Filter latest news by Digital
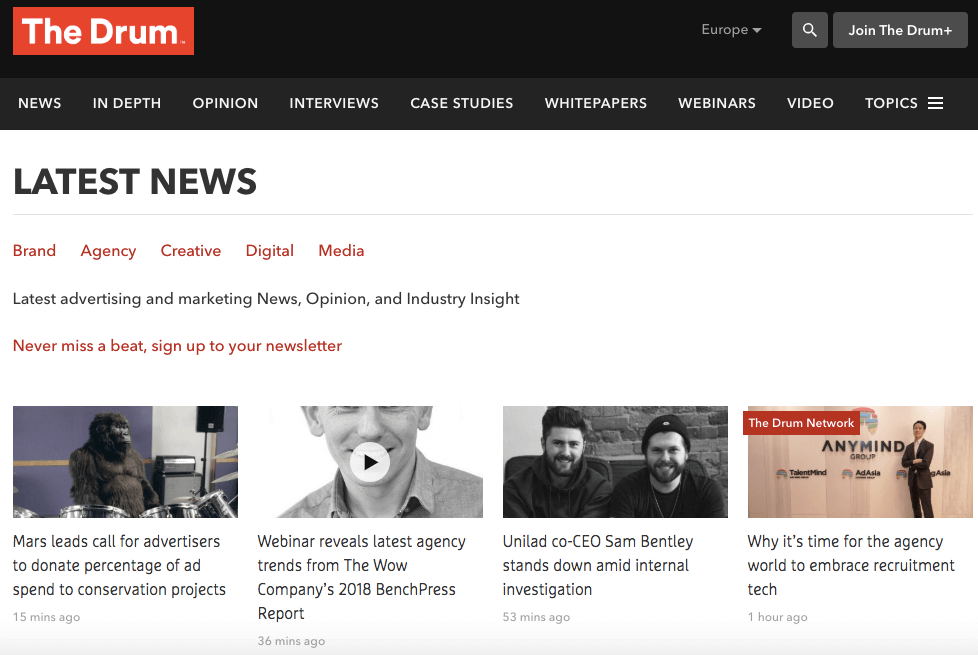 tap(269, 251)
